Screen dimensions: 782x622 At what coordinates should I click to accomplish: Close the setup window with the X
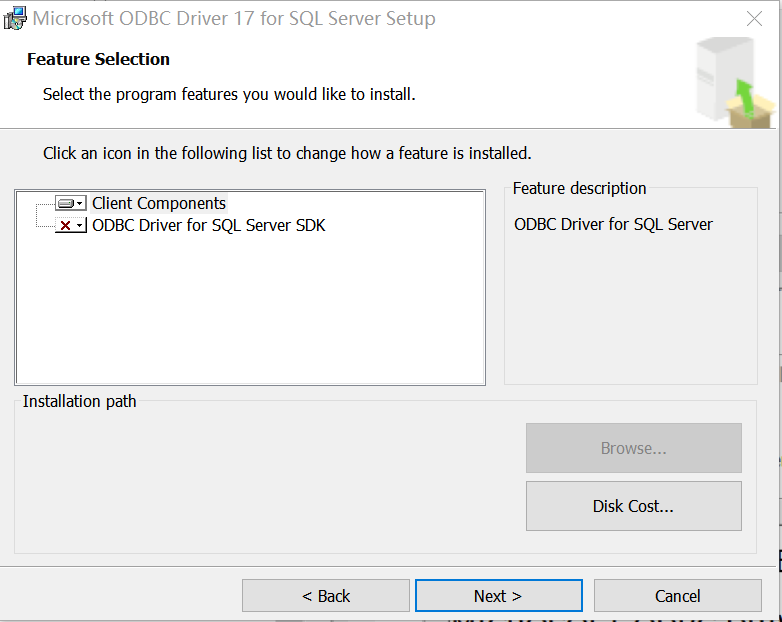(754, 18)
